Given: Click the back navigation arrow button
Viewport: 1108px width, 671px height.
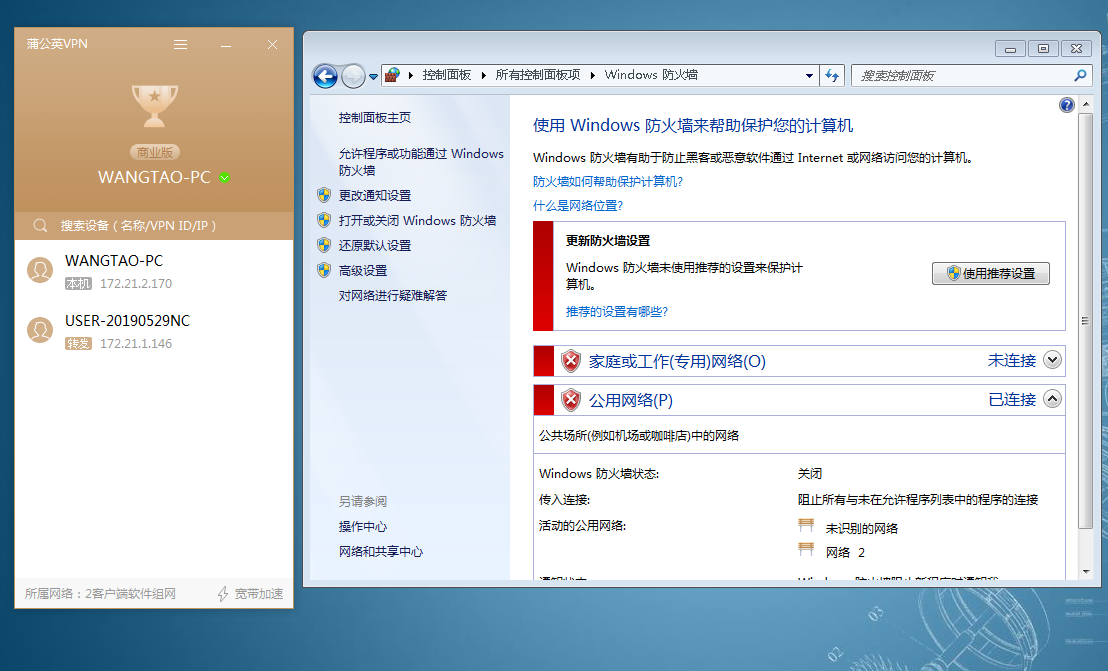Looking at the screenshot, I should tap(325, 75).
